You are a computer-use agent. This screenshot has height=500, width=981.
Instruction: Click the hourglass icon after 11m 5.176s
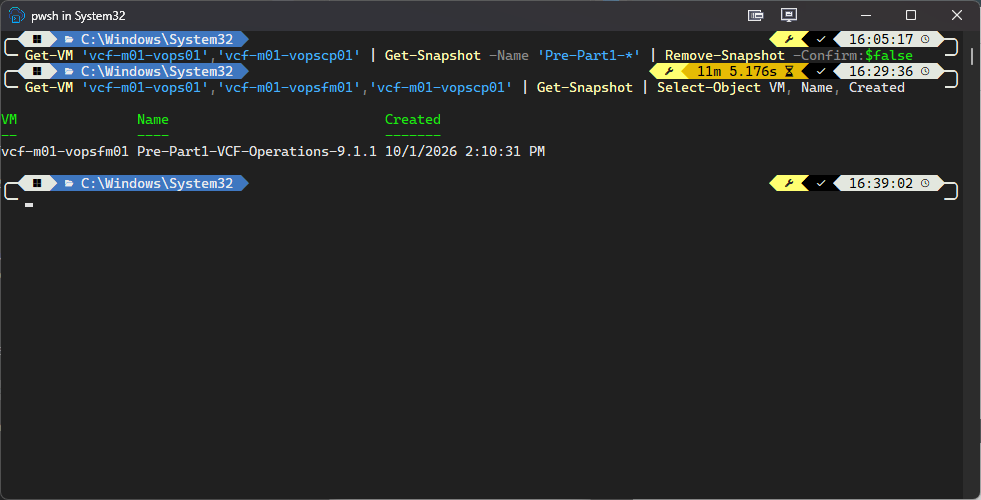[x=789, y=72]
